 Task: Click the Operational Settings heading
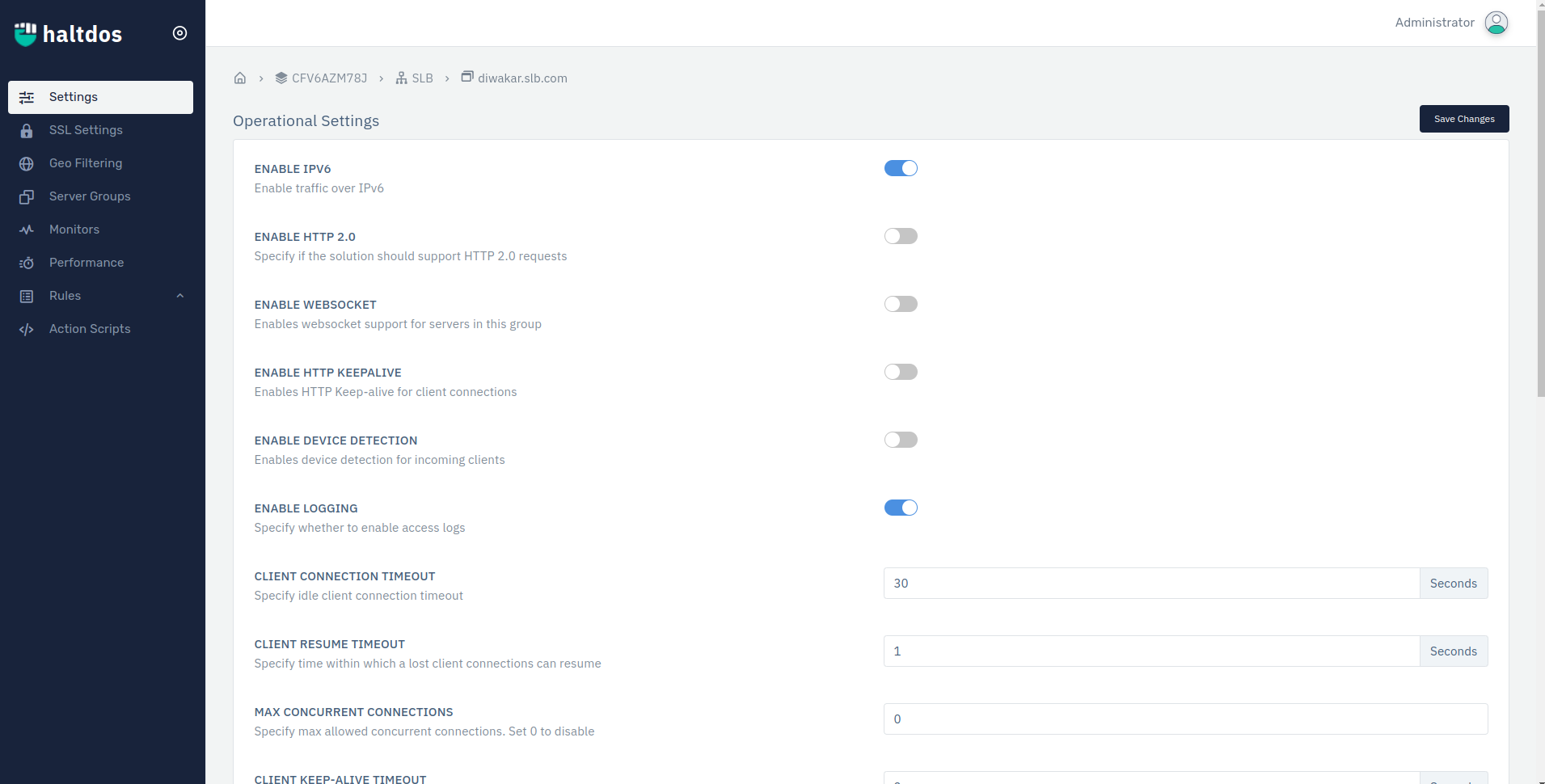(x=306, y=121)
